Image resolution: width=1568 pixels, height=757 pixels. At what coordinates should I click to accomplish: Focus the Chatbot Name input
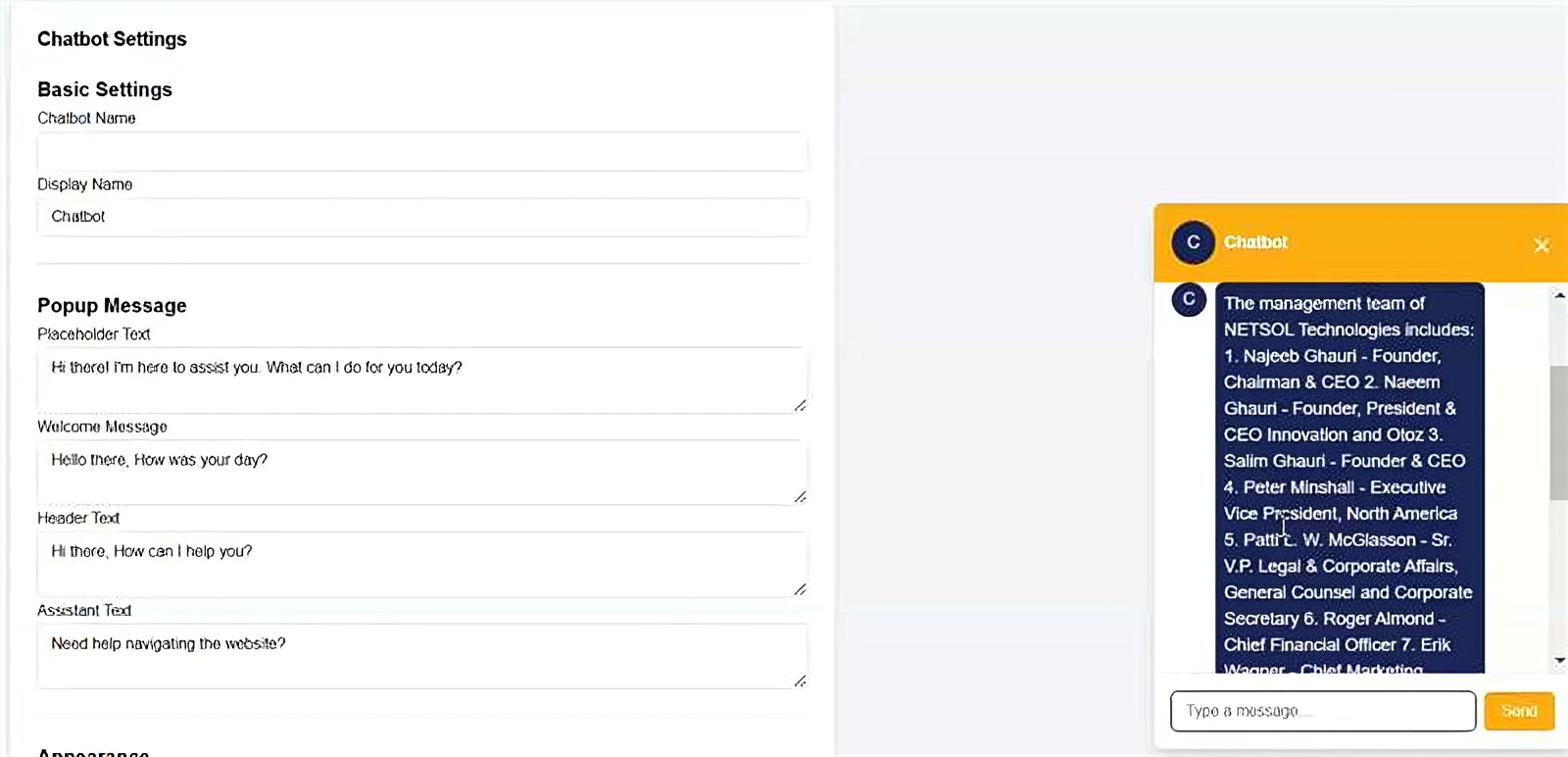(422, 152)
